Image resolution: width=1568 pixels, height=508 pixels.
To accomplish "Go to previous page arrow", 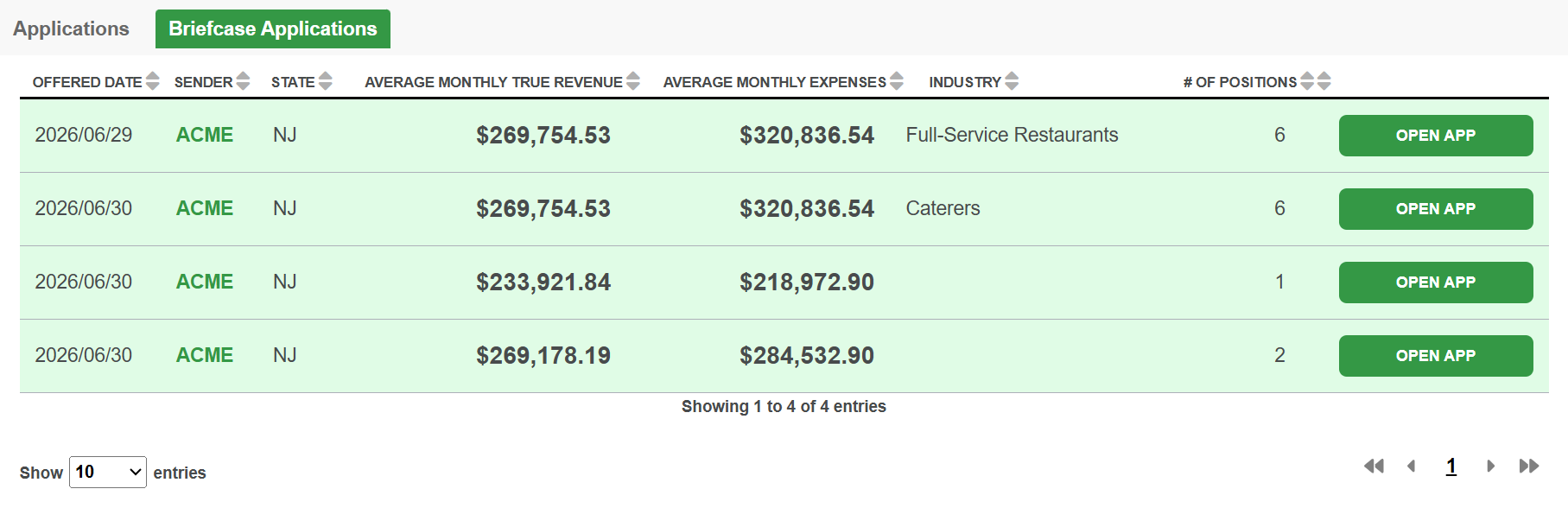I will 1412,467.
